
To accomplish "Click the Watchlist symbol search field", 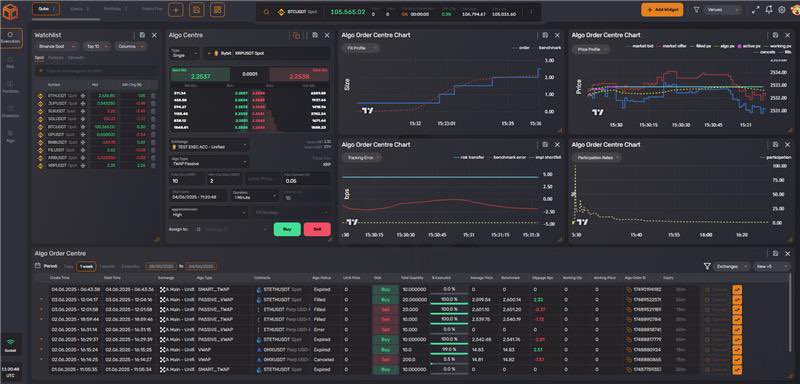I will pos(95,71).
